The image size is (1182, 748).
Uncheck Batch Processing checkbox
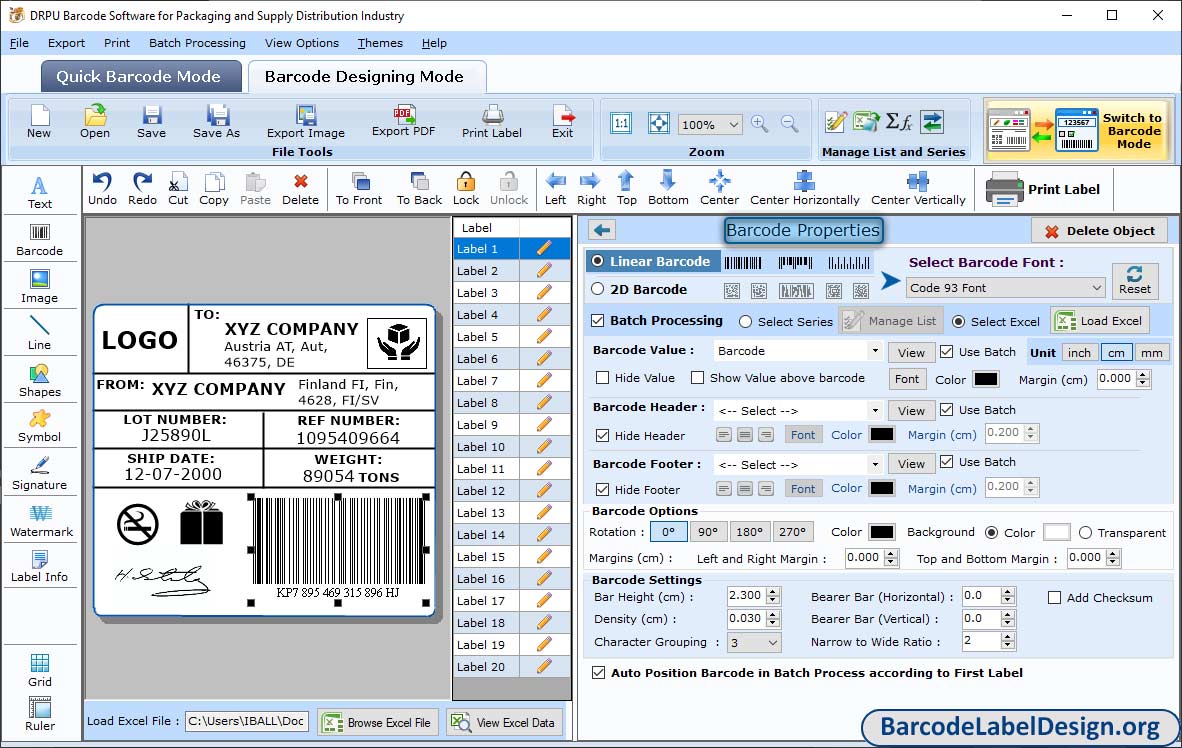(598, 320)
